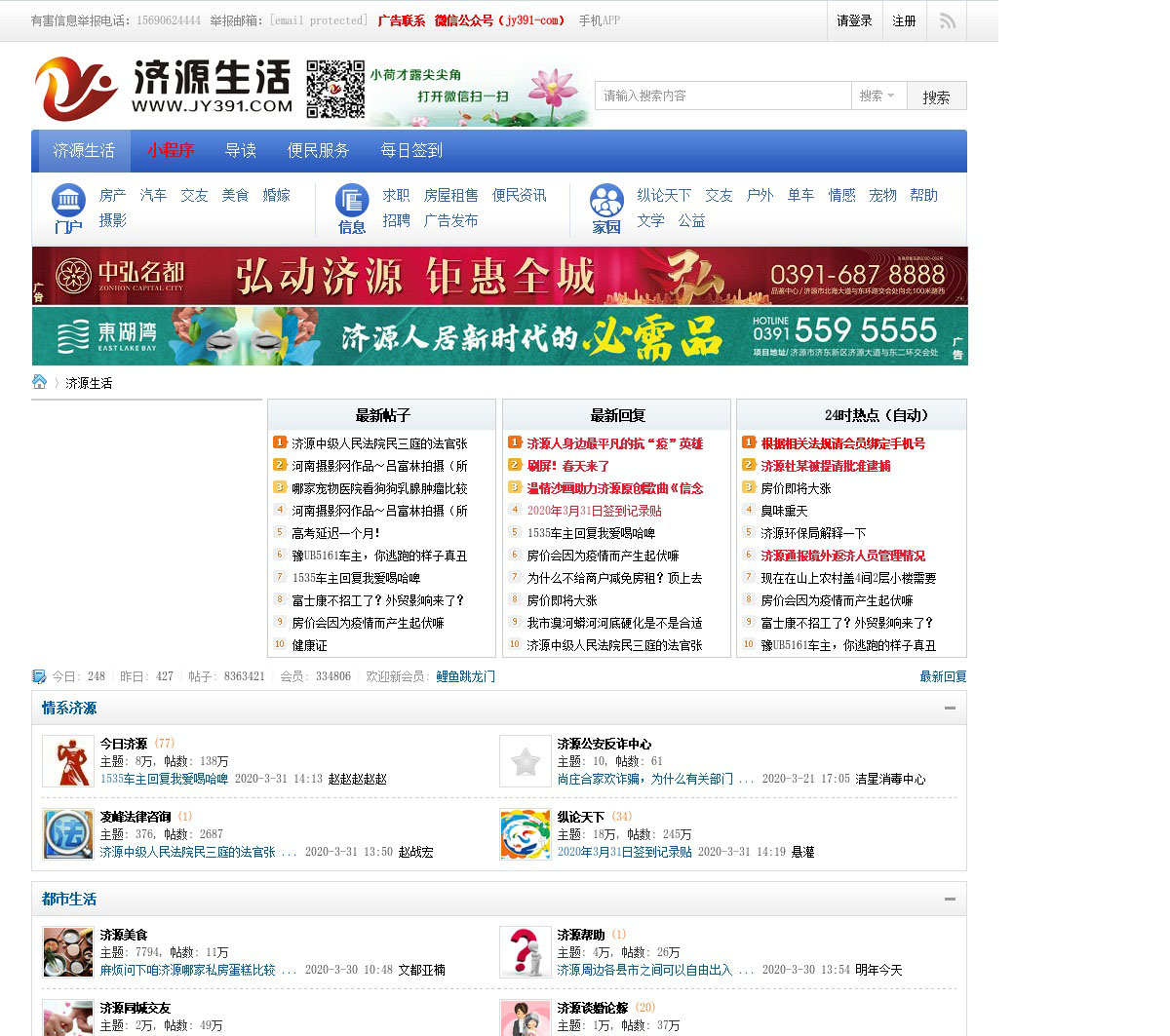Click the WeChat QR code image
Screen dimensions: 1170x1036
pyautogui.click(x=335, y=89)
